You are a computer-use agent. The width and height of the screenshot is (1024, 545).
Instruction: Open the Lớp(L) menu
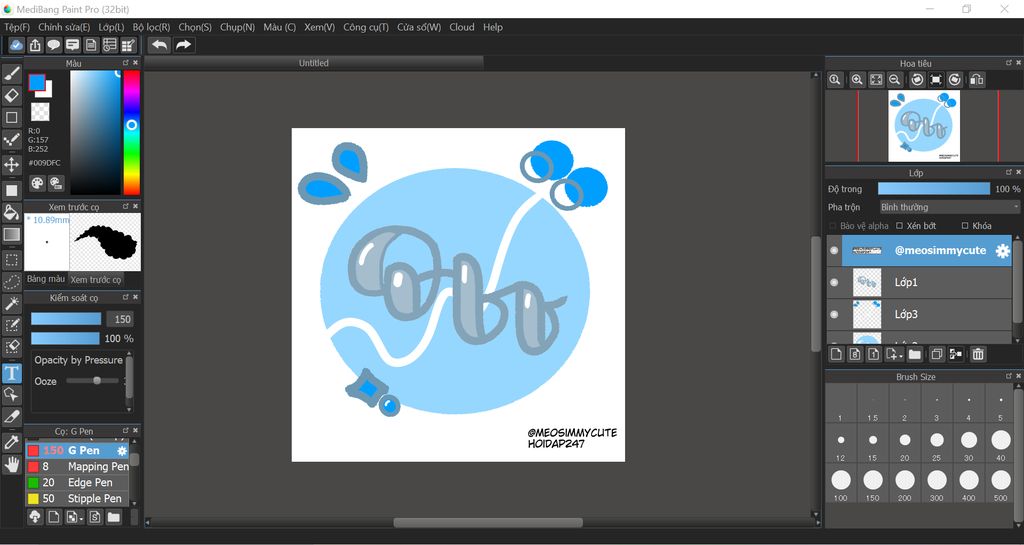111,27
